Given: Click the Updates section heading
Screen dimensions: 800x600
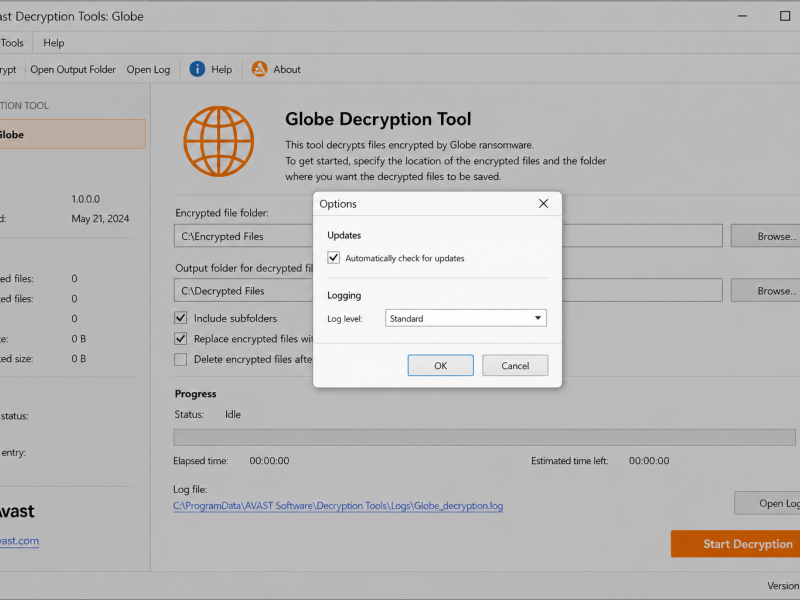Looking at the screenshot, I should click(344, 235).
